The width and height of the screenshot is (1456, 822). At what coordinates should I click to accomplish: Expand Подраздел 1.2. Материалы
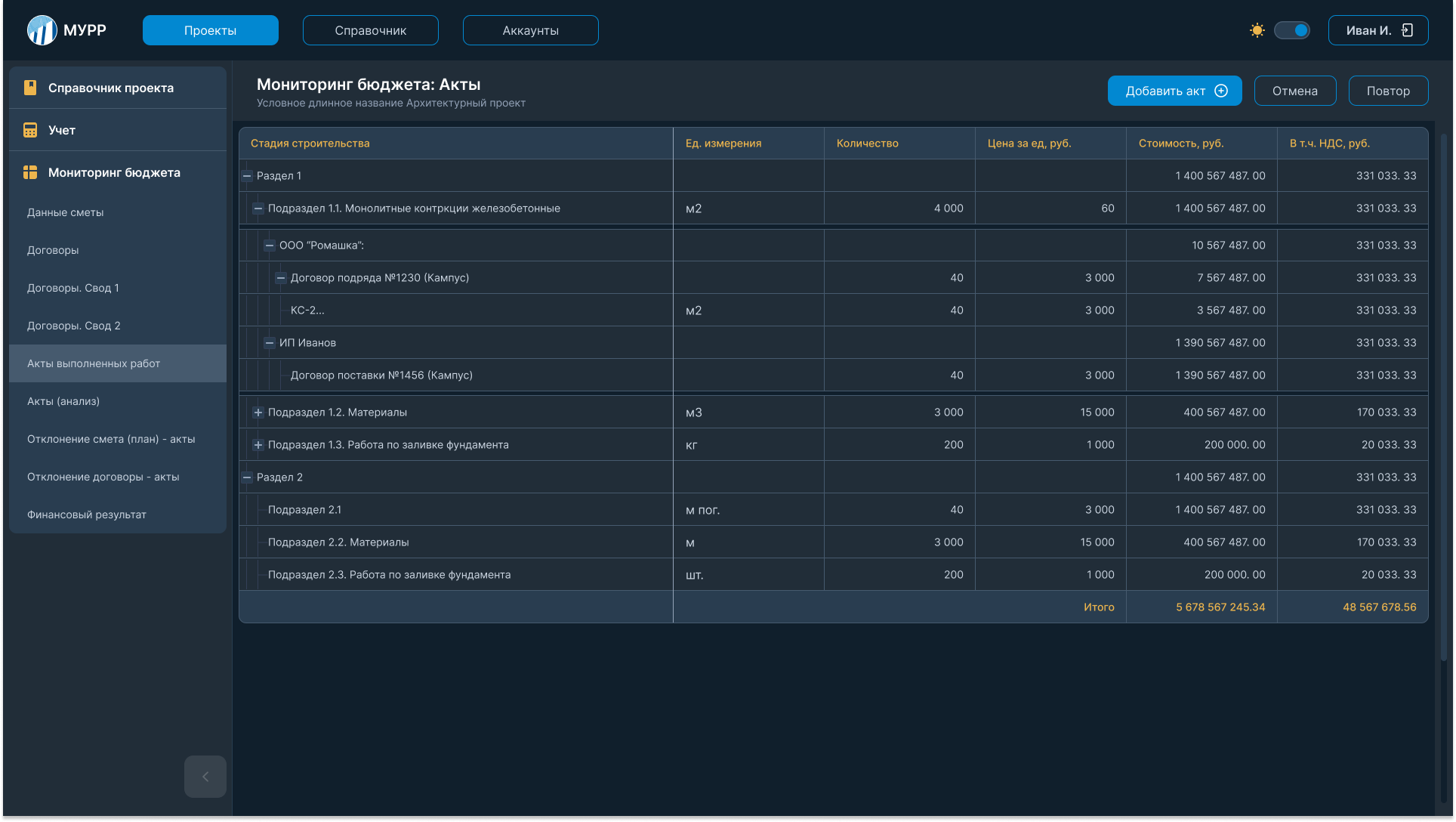[258, 413]
